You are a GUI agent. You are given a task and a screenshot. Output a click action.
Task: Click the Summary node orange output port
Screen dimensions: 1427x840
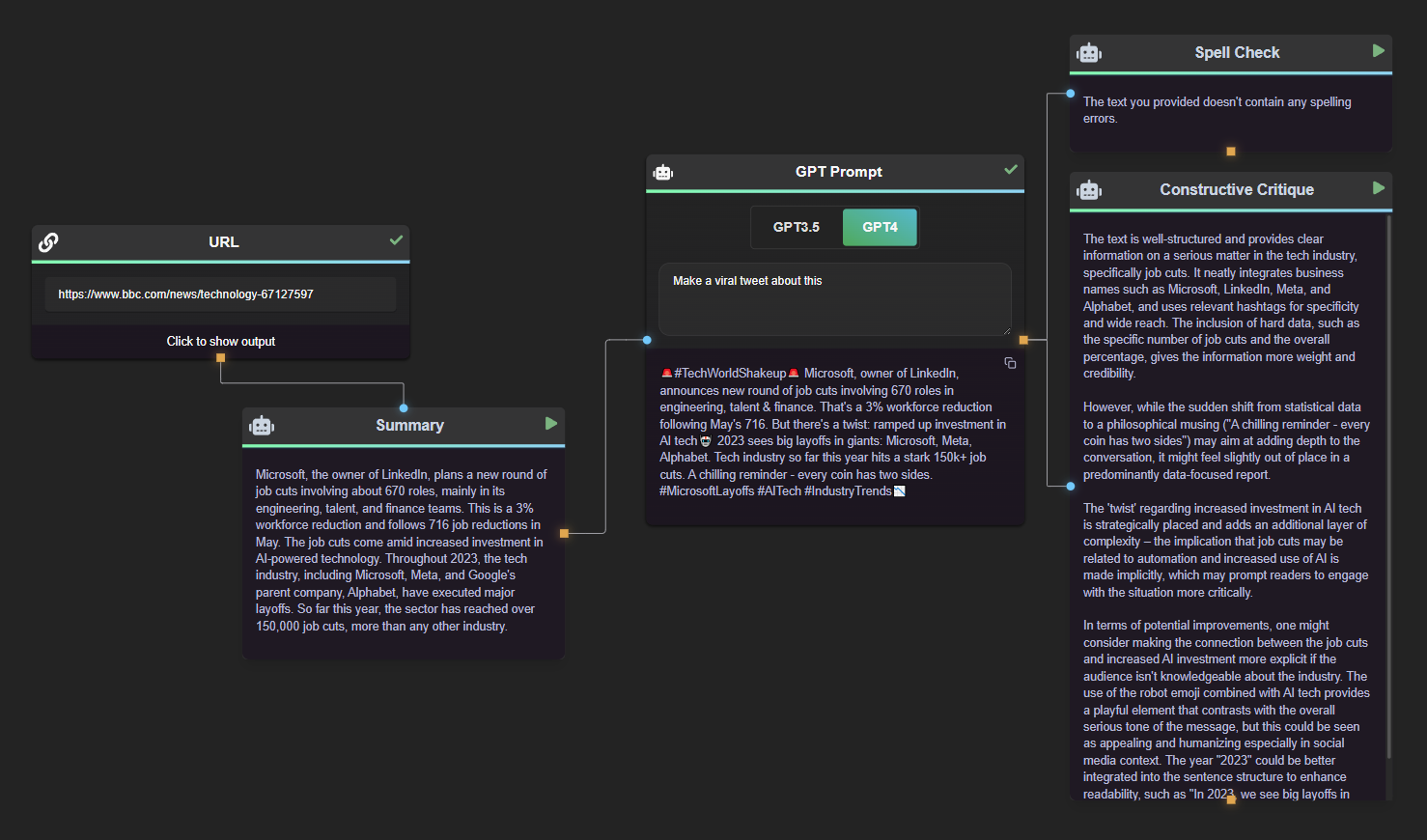coord(565,533)
